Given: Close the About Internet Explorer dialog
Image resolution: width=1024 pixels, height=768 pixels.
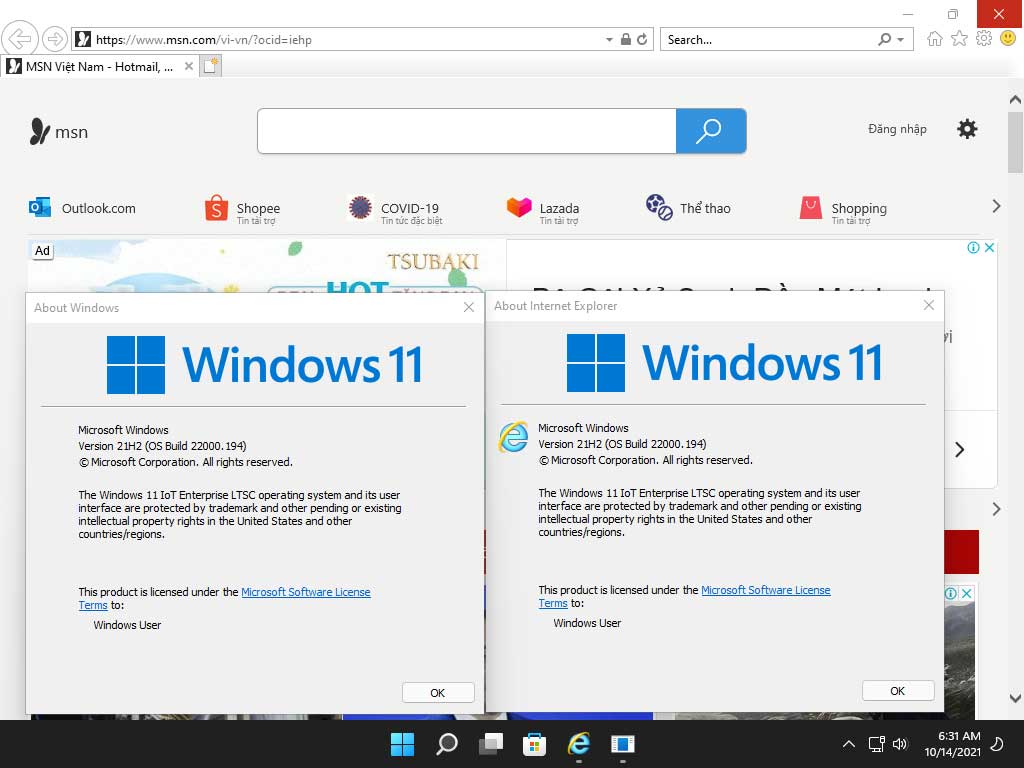Looking at the screenshot, I should [x=929, y=305].
